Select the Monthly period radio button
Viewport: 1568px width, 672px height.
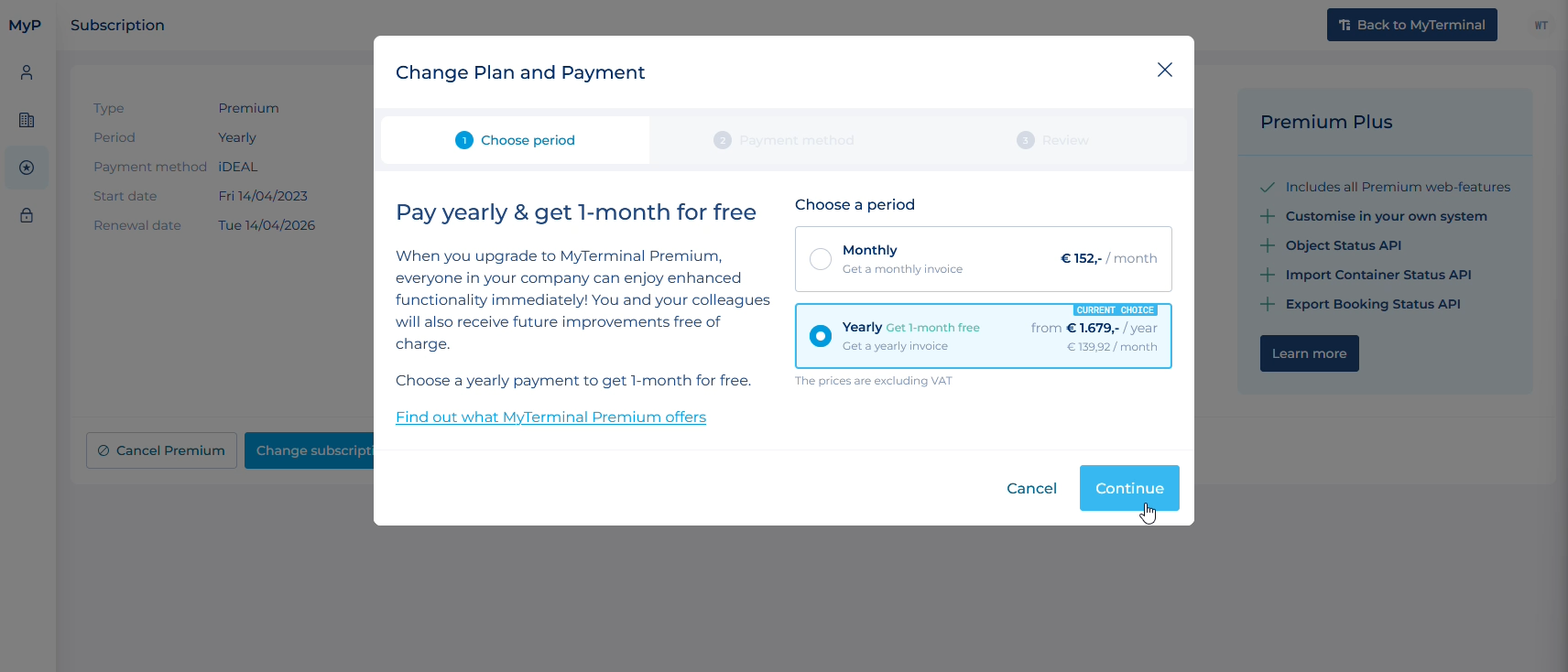pos(821,259)
